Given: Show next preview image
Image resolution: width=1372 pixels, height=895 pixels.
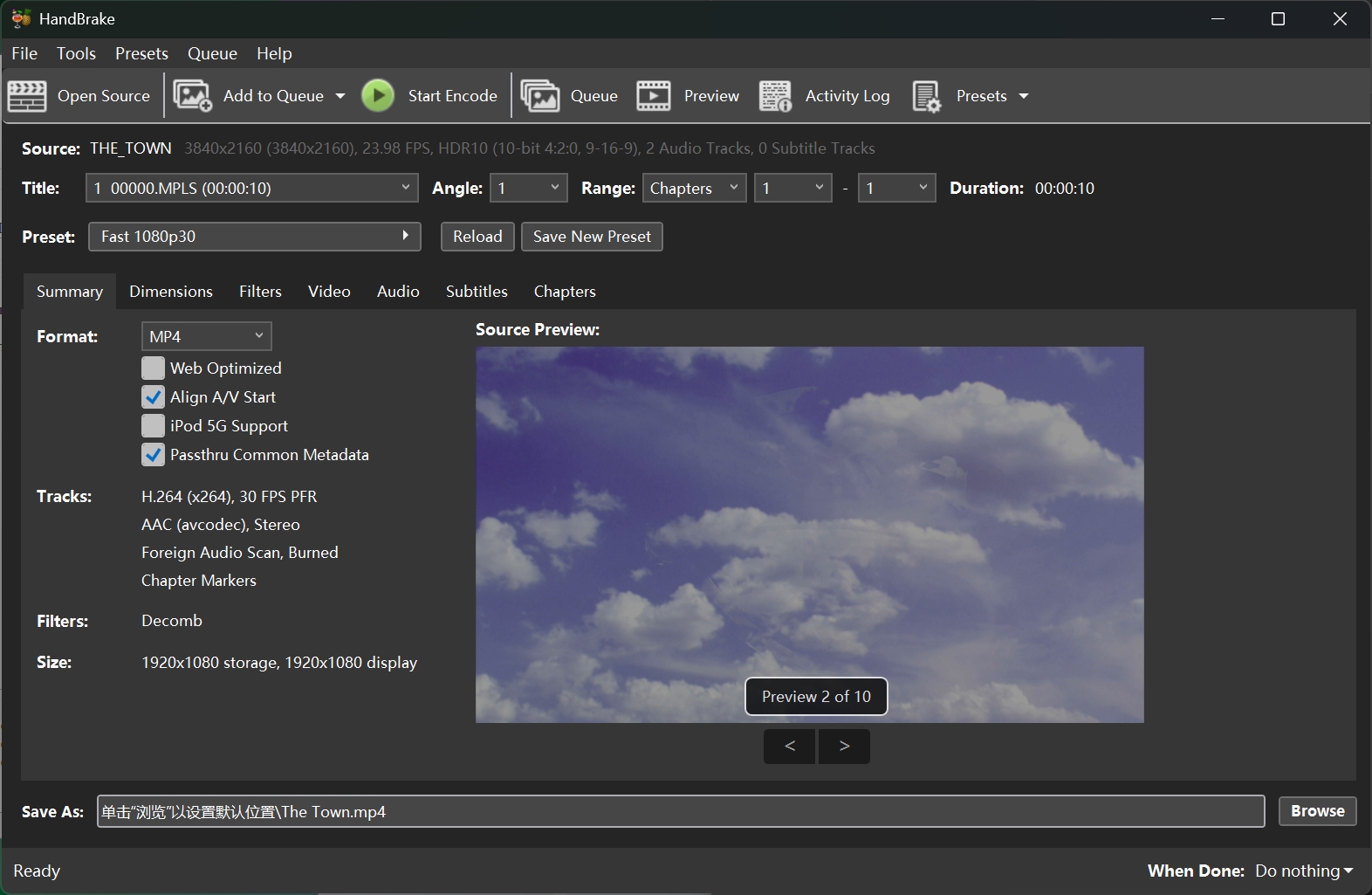Looking at the screenshot, I should [844, 747].
